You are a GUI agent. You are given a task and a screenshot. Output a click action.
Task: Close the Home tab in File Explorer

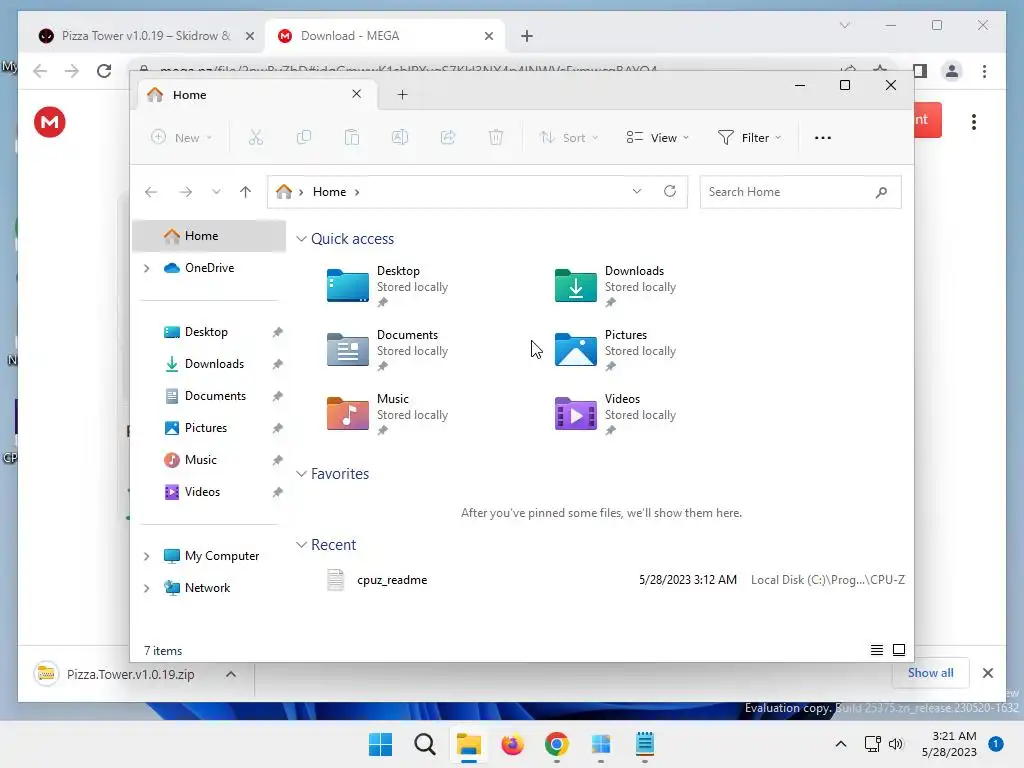pyautogui.click(x=357, y=94)
